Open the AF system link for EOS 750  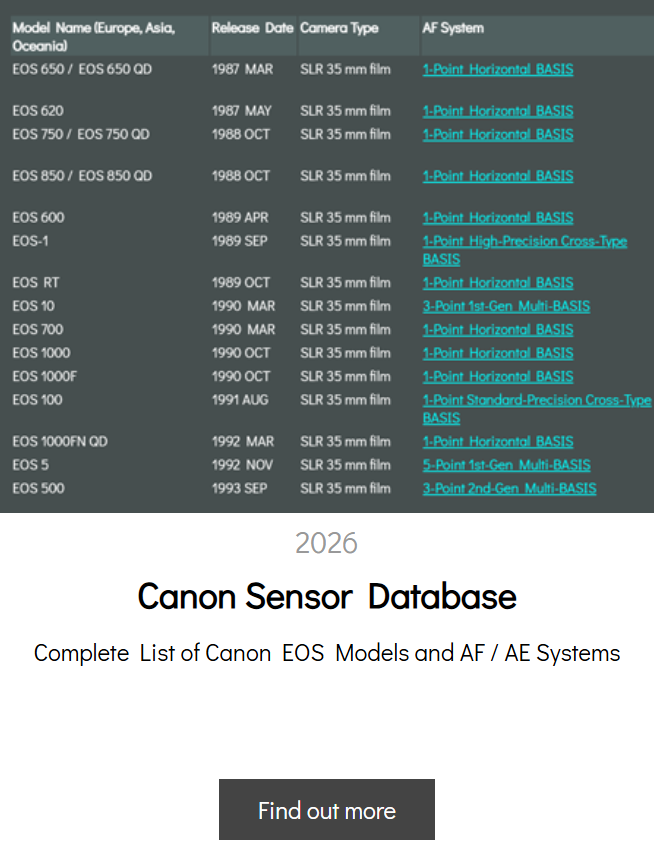[498, 134]
